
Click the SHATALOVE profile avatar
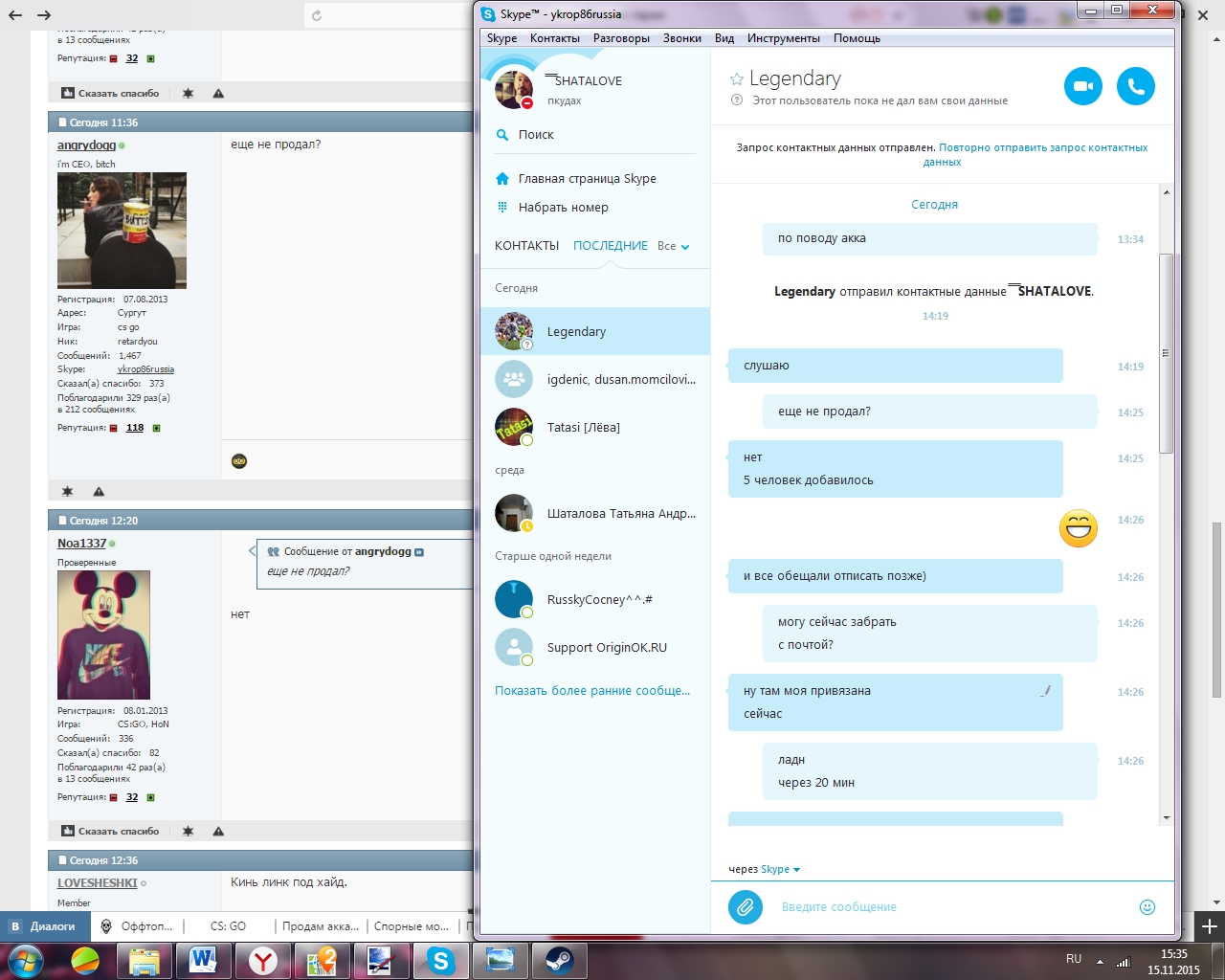[514, 90]
